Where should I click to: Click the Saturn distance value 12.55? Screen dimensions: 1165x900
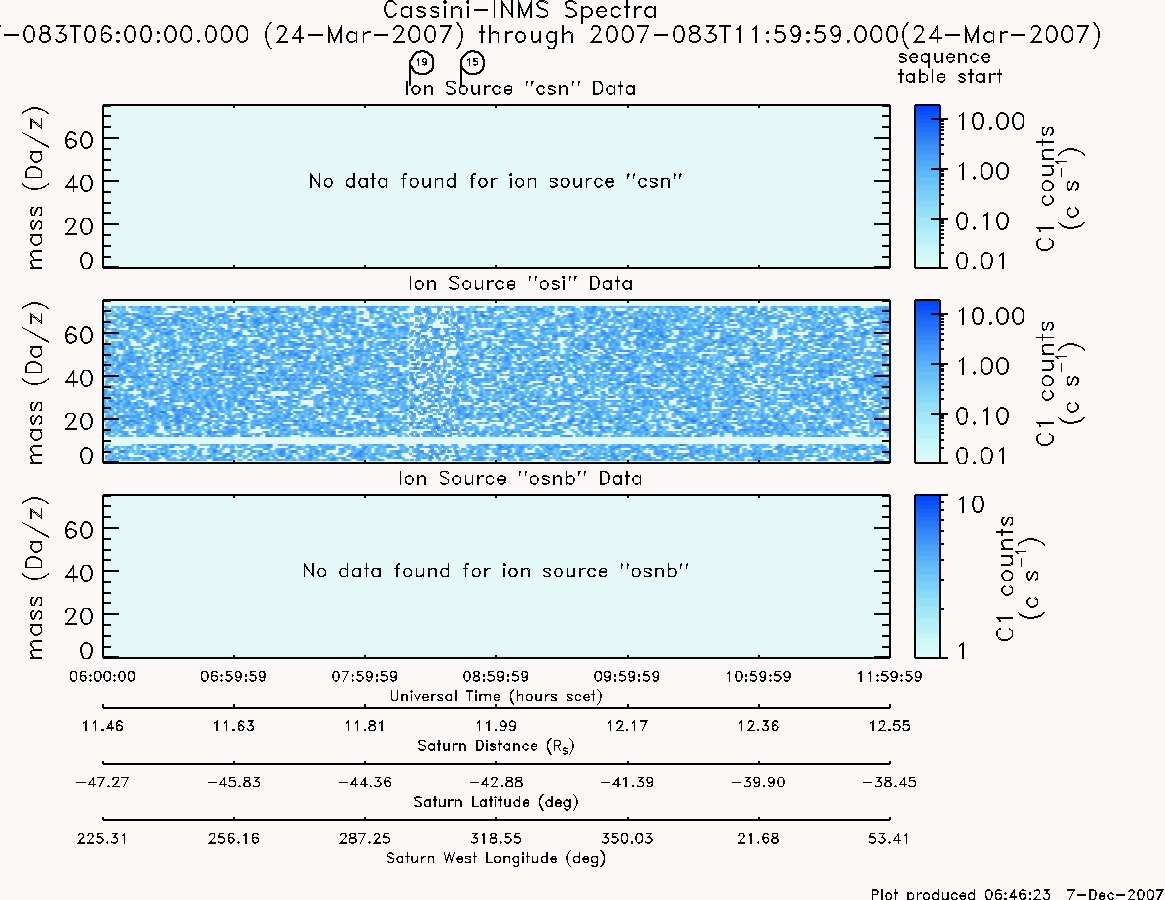click(x=889, y=726)
